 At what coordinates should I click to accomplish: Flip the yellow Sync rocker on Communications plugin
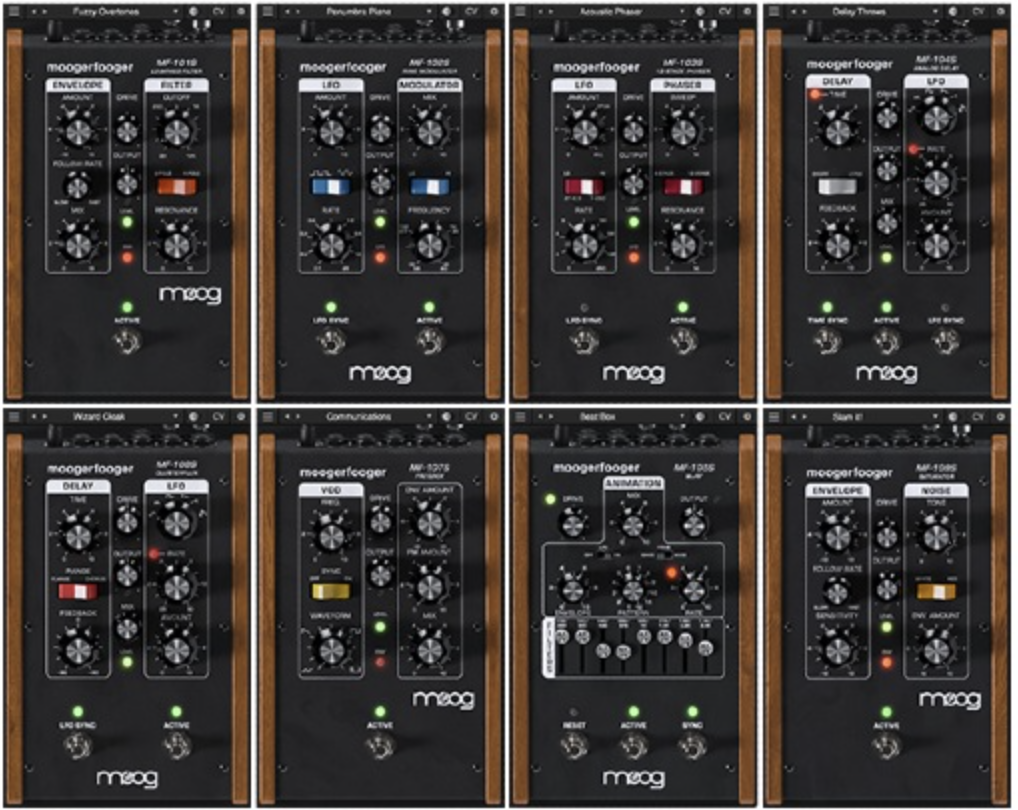(331, 591)
